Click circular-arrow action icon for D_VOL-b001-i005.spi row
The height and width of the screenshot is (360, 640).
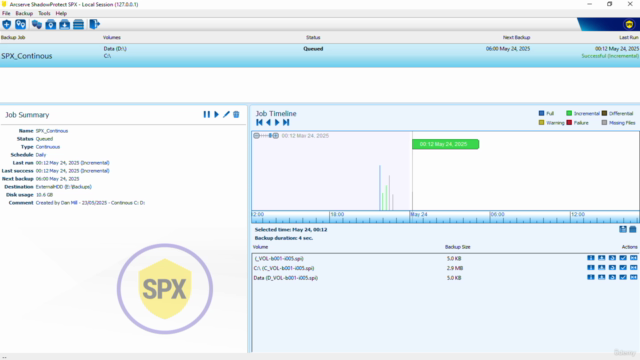(x=612, y=277)
